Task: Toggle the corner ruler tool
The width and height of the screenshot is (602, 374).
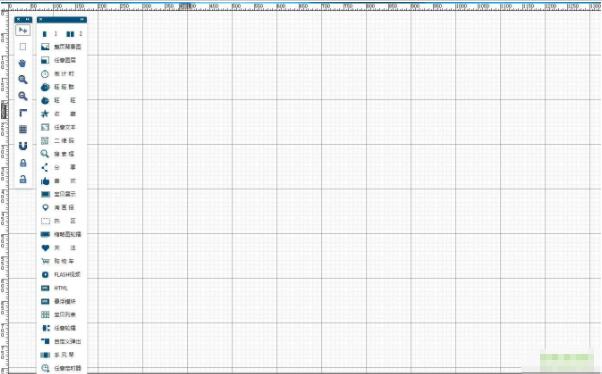Action: point(23,113)
